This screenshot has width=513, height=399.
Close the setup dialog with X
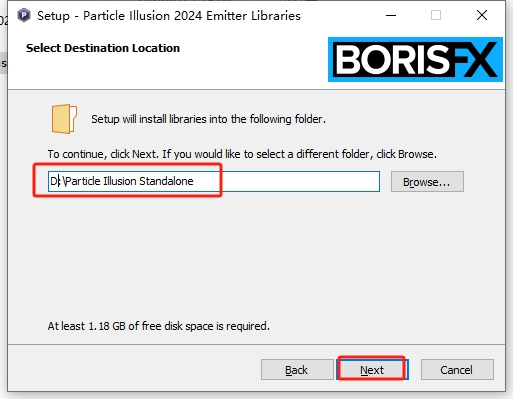[x=482, y=15]
